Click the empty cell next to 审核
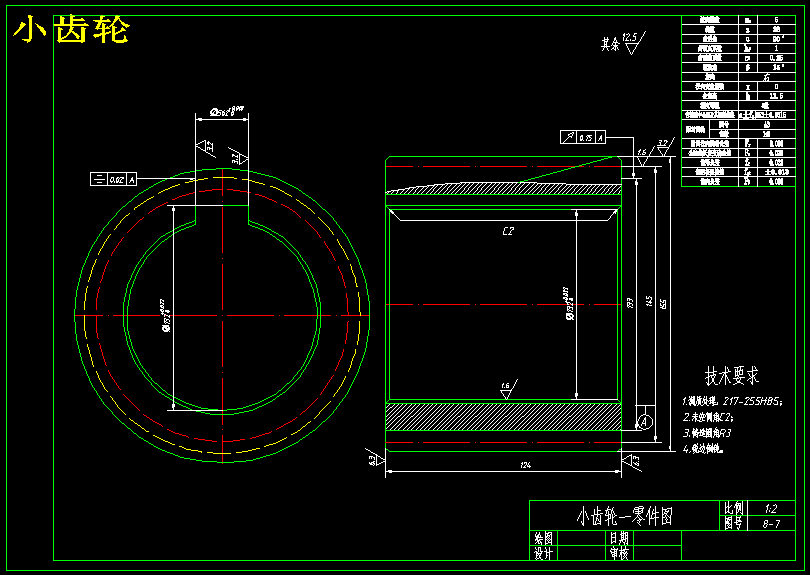 657,553
